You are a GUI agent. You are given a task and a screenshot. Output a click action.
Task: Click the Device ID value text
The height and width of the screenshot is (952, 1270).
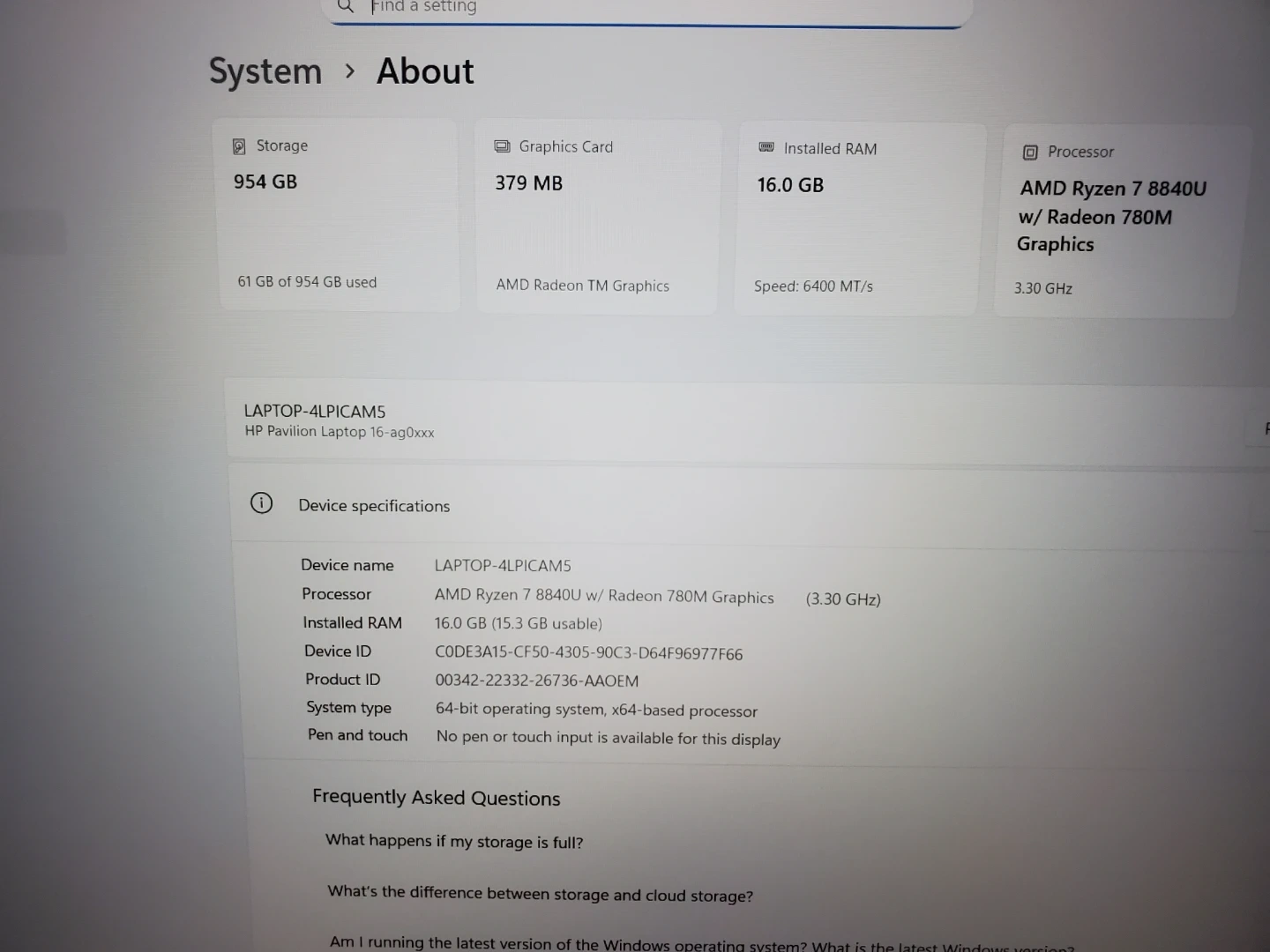pyautogui.click(x=588, y=653)
